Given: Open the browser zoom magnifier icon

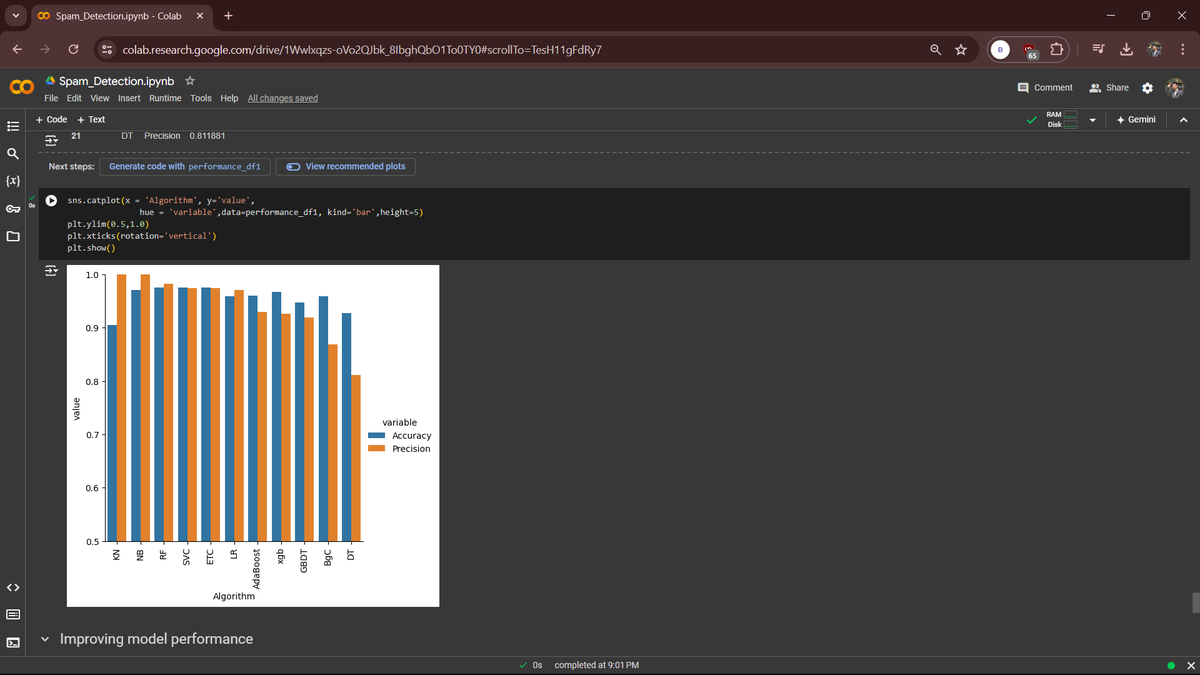Looking at the screenshot, I should click(x=935, y=49).
